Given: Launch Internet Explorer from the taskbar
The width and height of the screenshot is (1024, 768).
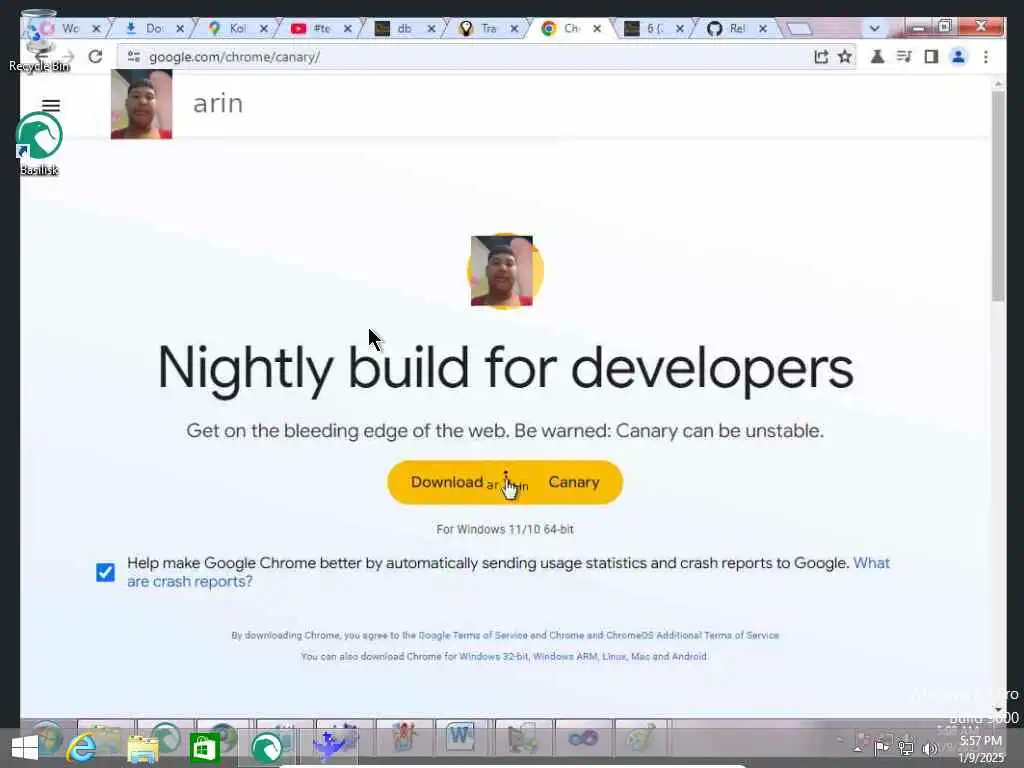Looking at the screenshot, I should (82, 748).
